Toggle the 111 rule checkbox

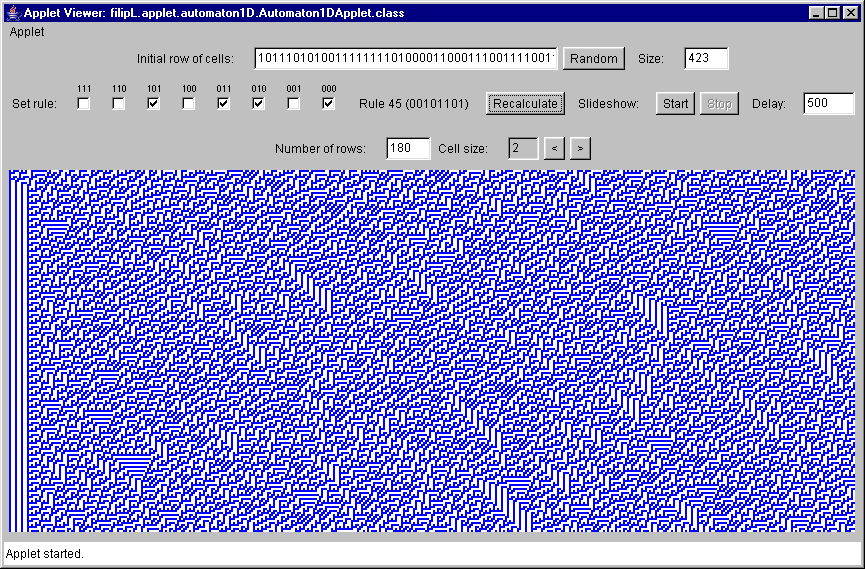coord(84,103)
